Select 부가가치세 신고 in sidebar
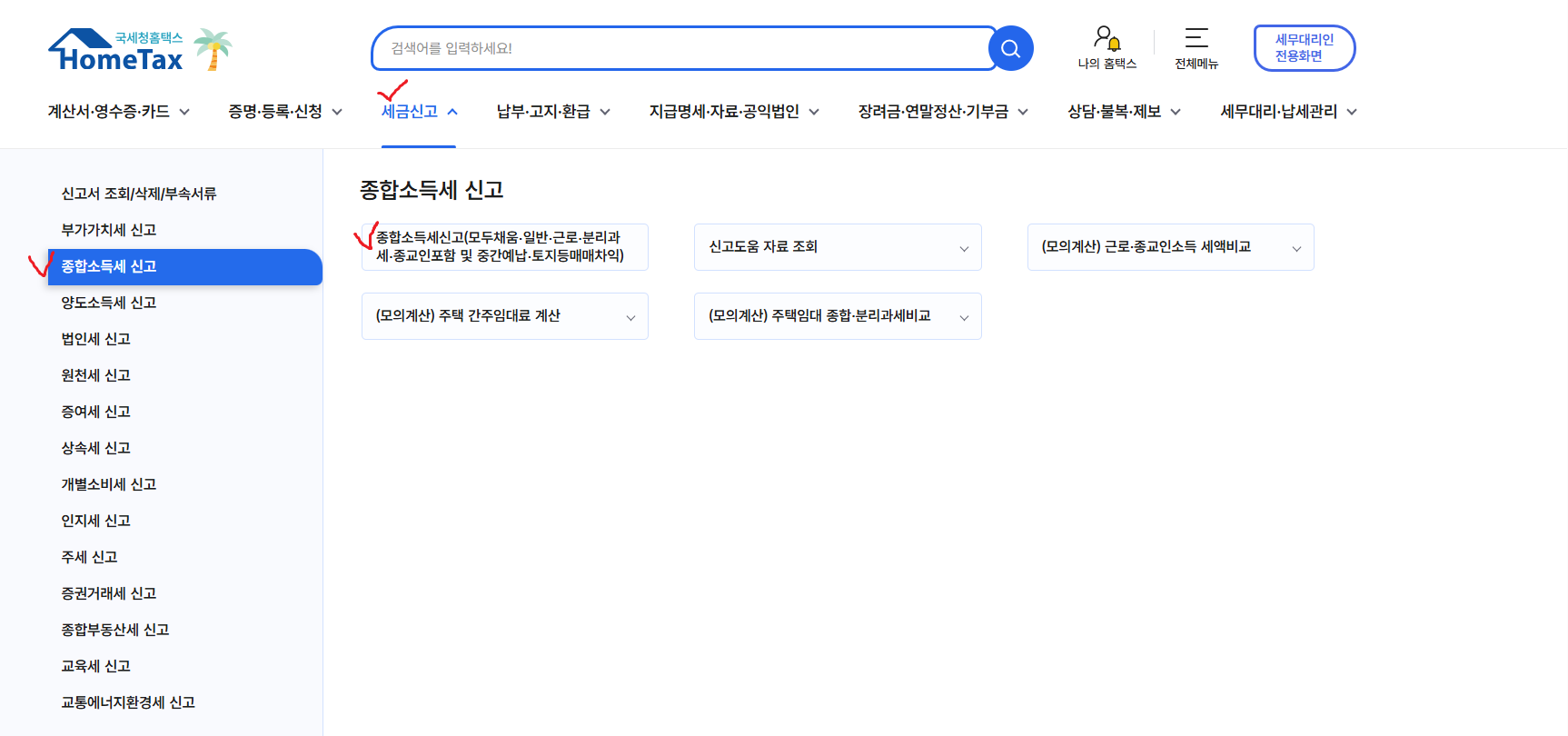The width and height of the screenshot is (1568, 736). pos(109,230)
